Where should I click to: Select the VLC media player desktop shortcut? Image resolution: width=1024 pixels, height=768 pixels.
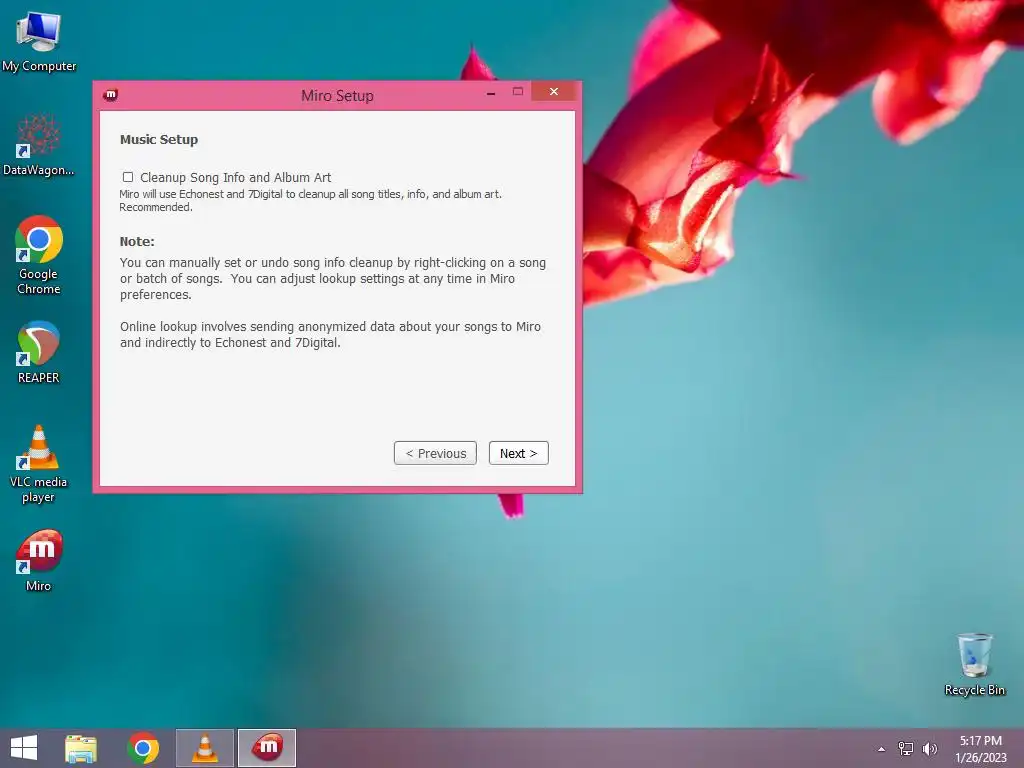tap(39, 464)
